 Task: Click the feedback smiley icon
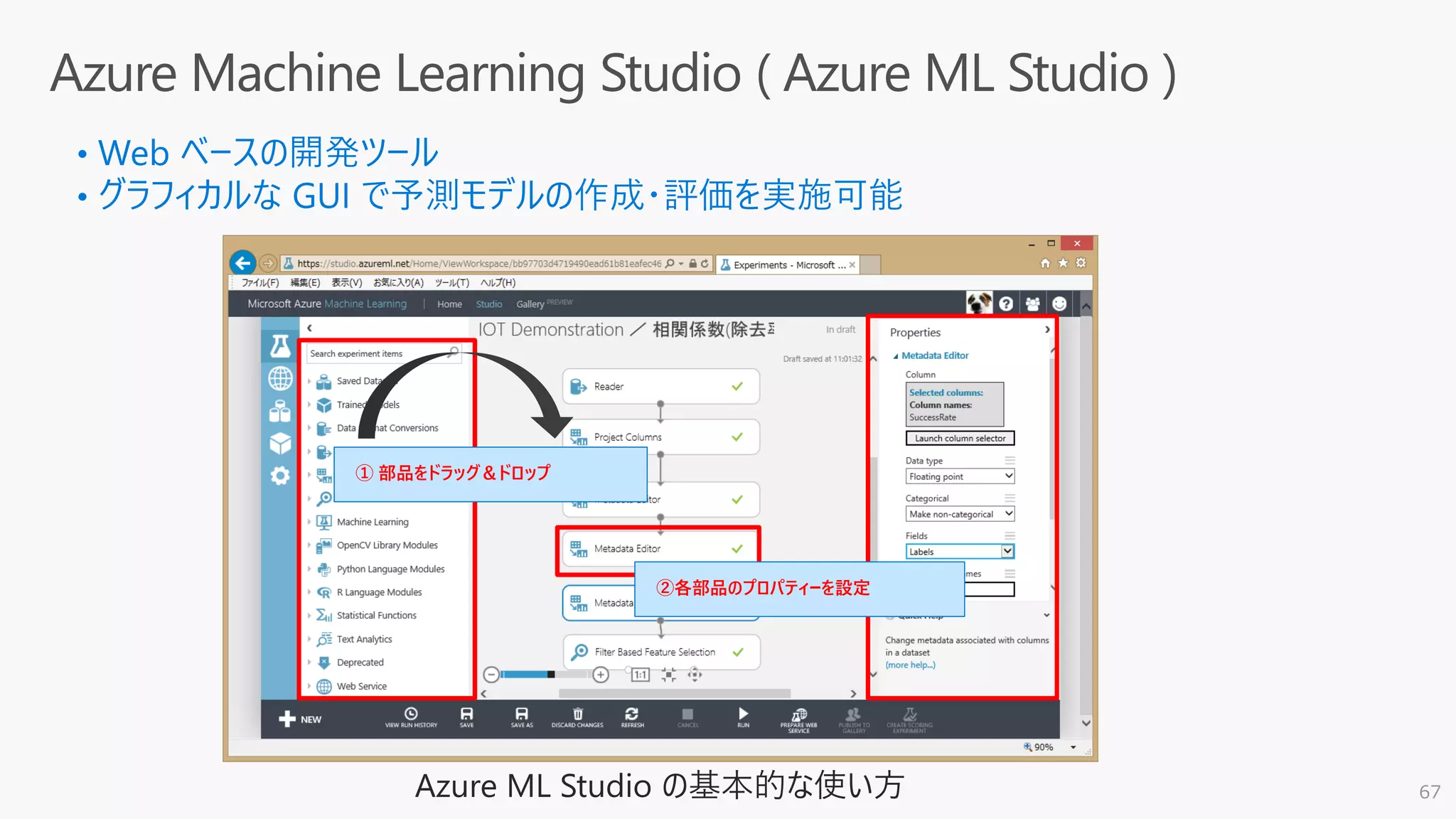[x=1059, y=304]
